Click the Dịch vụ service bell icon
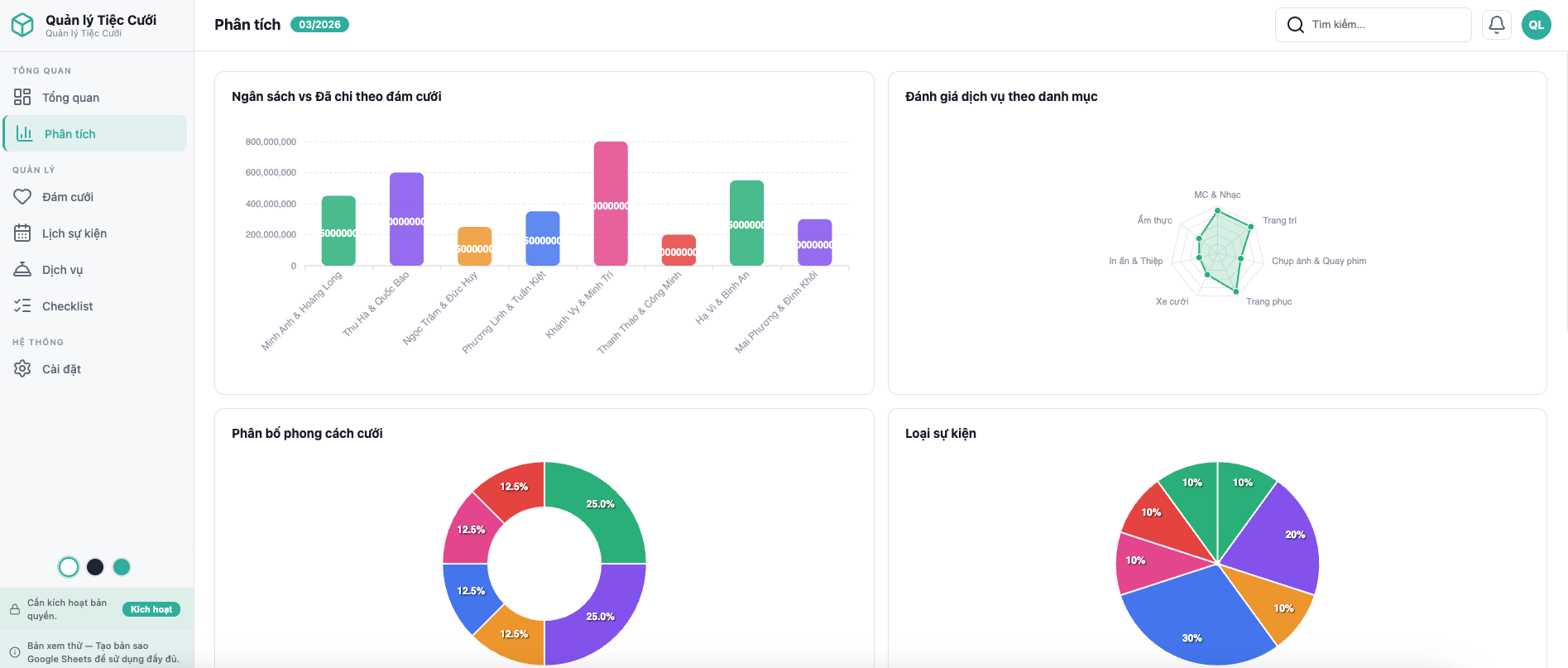1568x668 pixels. point(22,270)
